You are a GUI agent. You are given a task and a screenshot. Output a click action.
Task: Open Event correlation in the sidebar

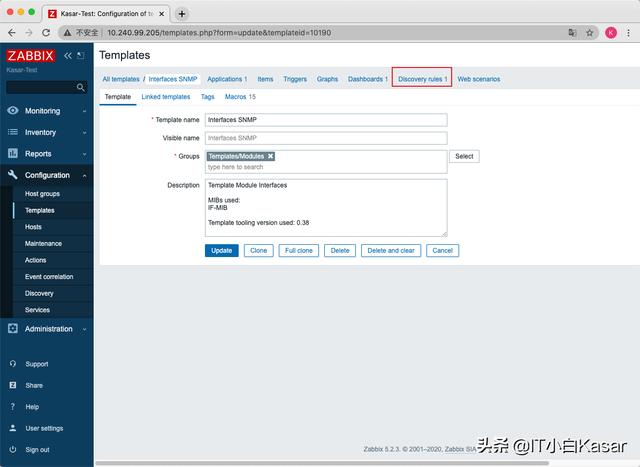point(49,276)
